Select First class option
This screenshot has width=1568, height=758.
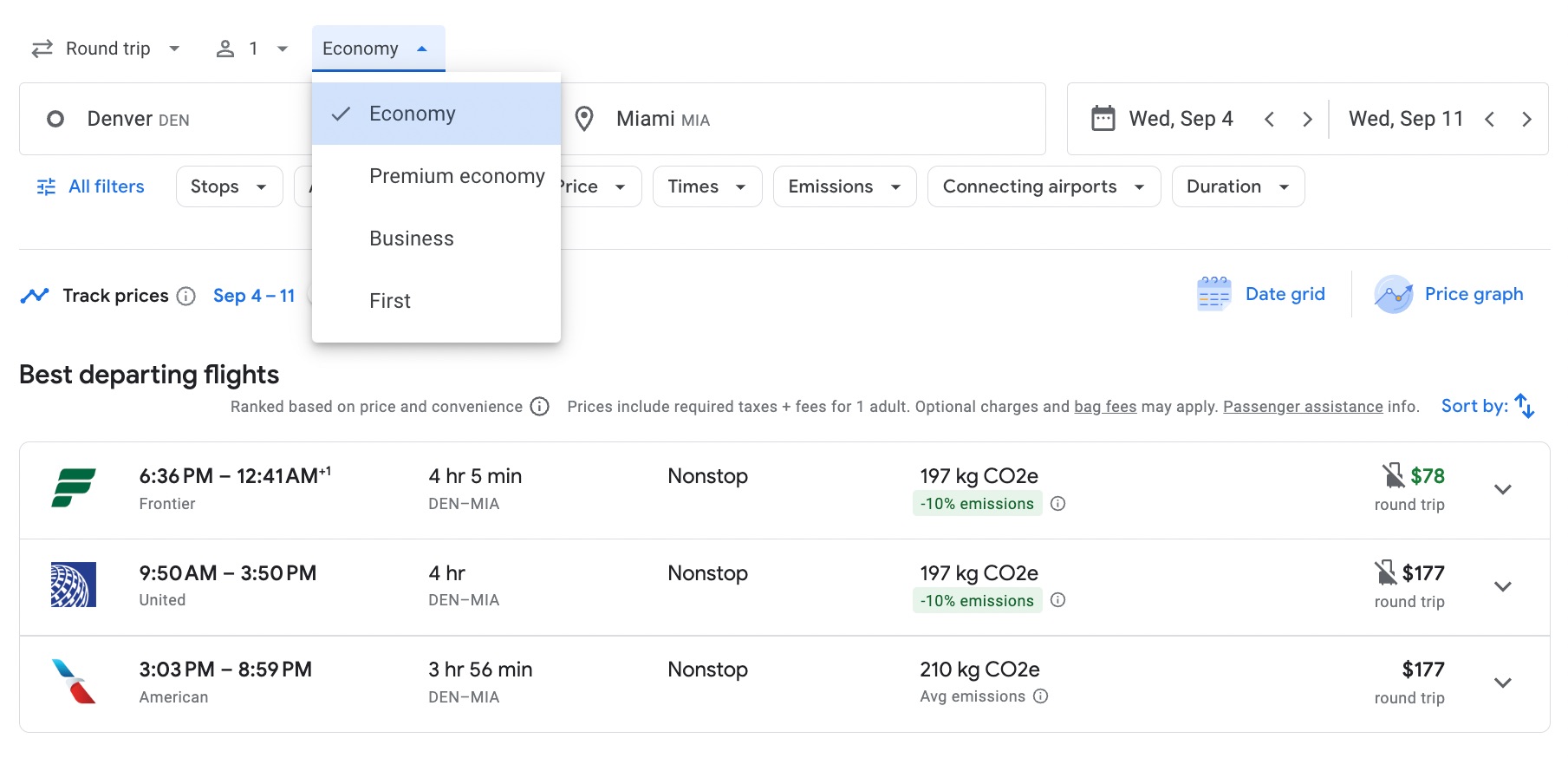[436, 301]
